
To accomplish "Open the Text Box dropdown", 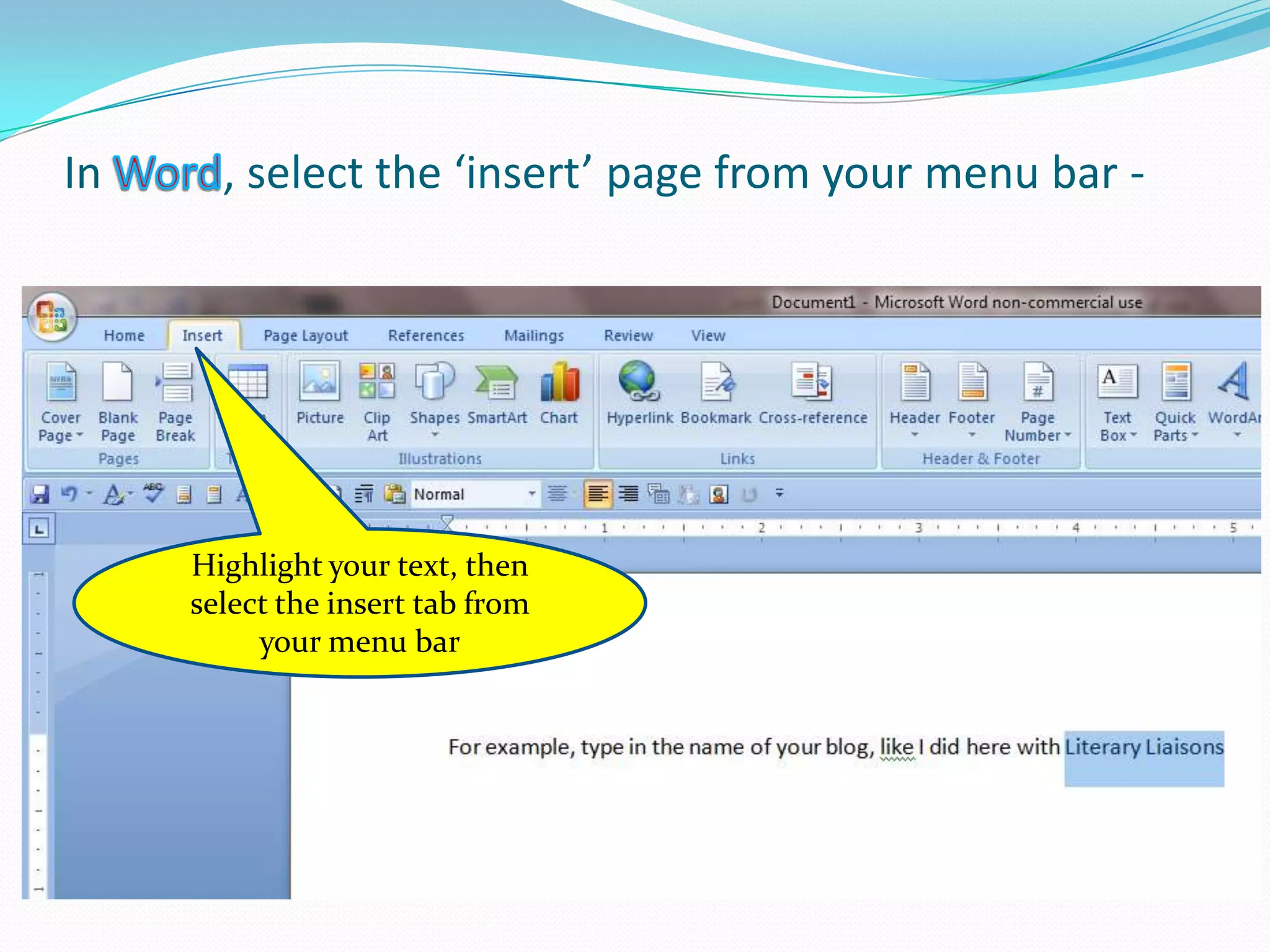I will (x=1134, y=435).
